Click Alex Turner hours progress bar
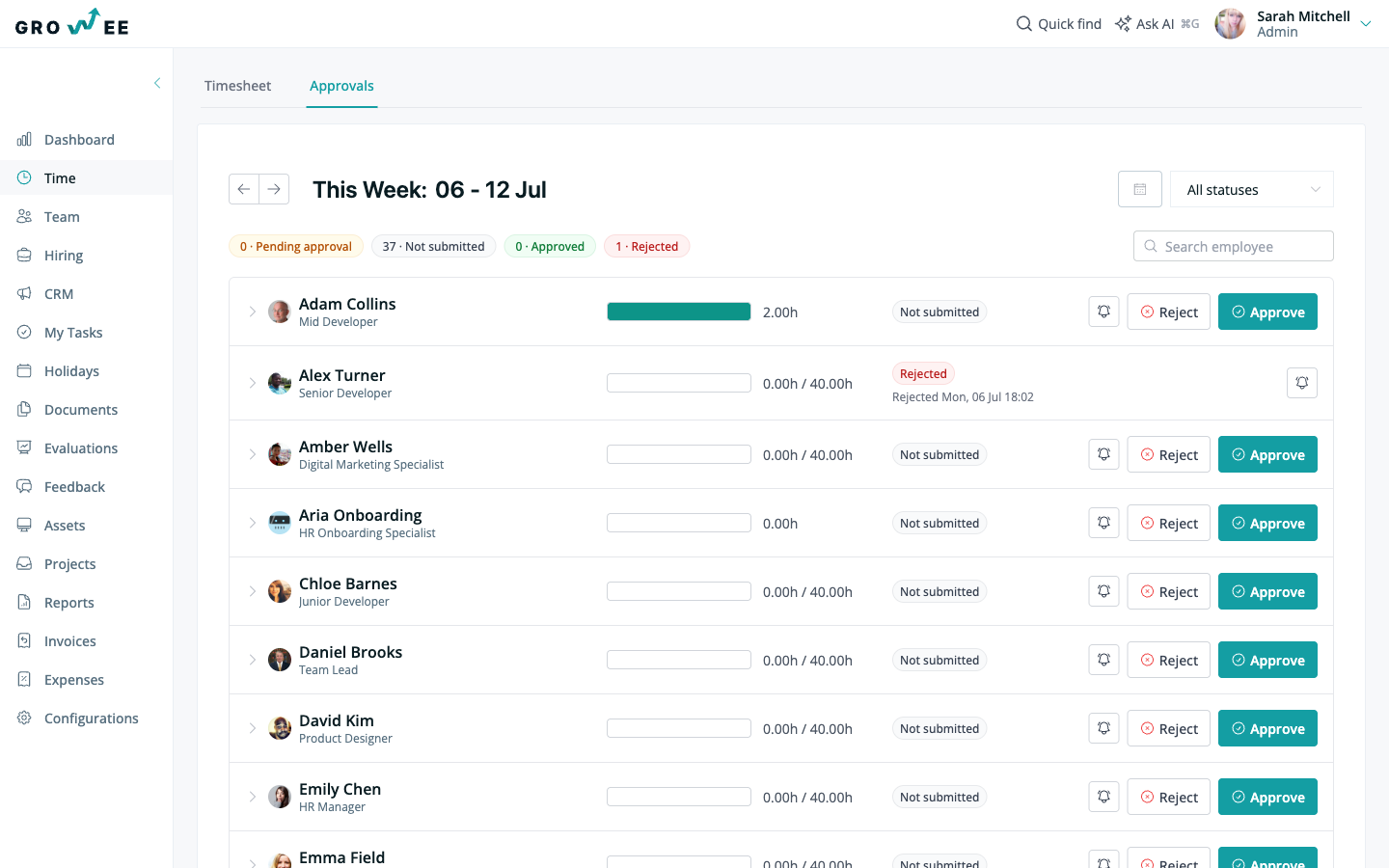The image size is (1389, 868). coord(679,383)
